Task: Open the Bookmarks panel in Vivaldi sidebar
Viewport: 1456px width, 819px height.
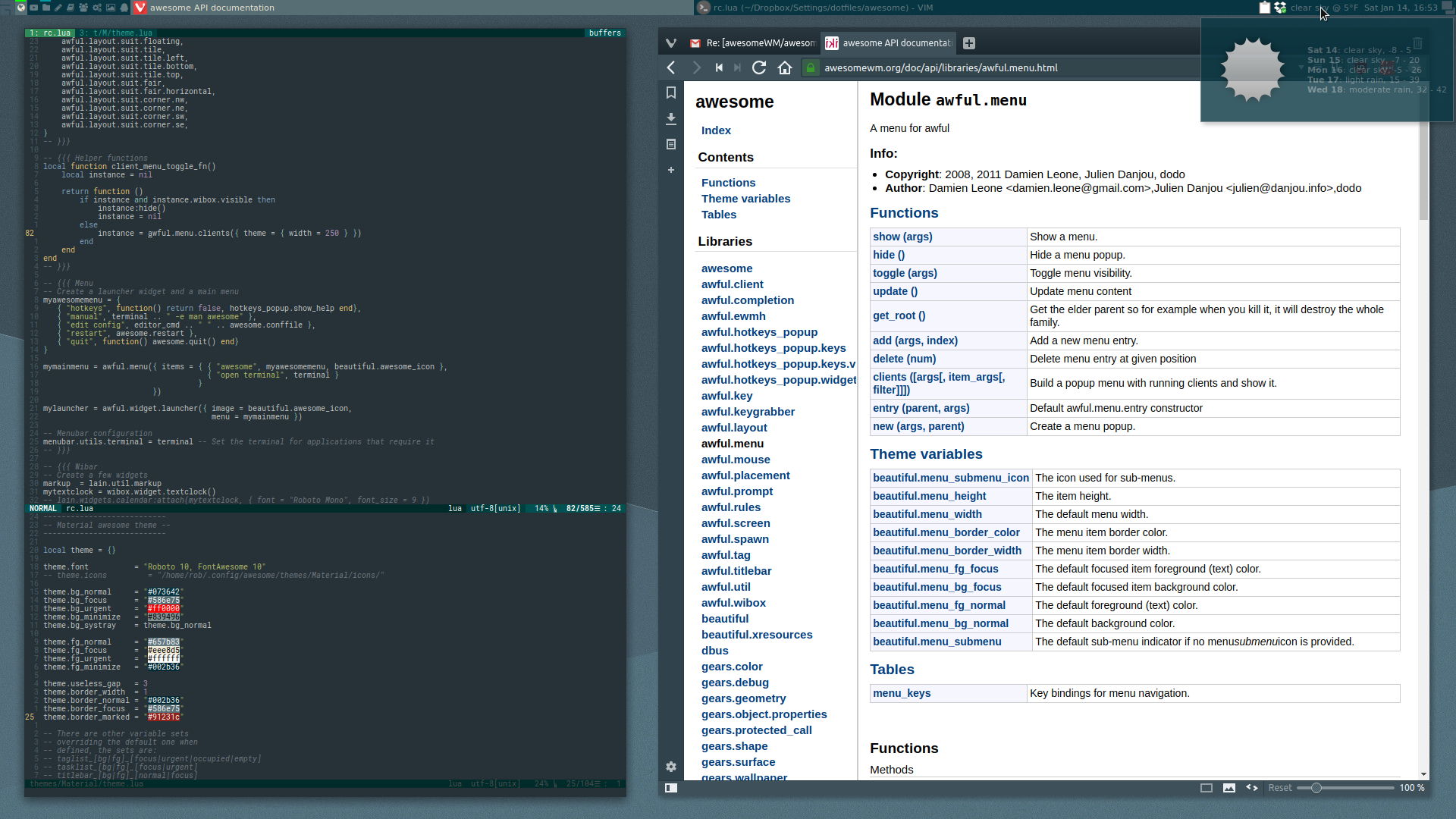Action: tap(670, 92)
